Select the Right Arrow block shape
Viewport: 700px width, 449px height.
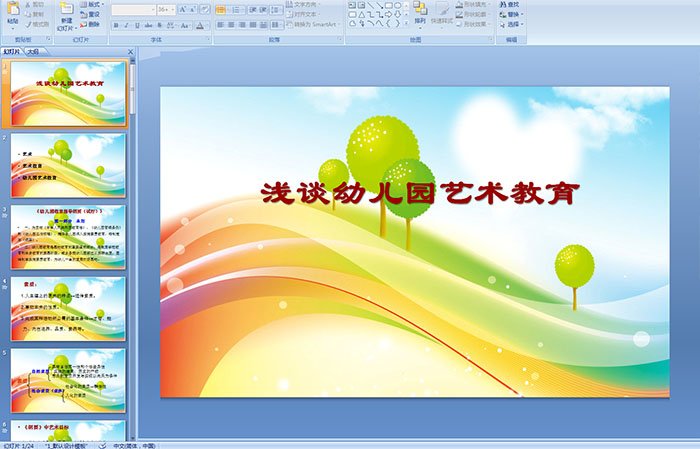tap(389, 14)
